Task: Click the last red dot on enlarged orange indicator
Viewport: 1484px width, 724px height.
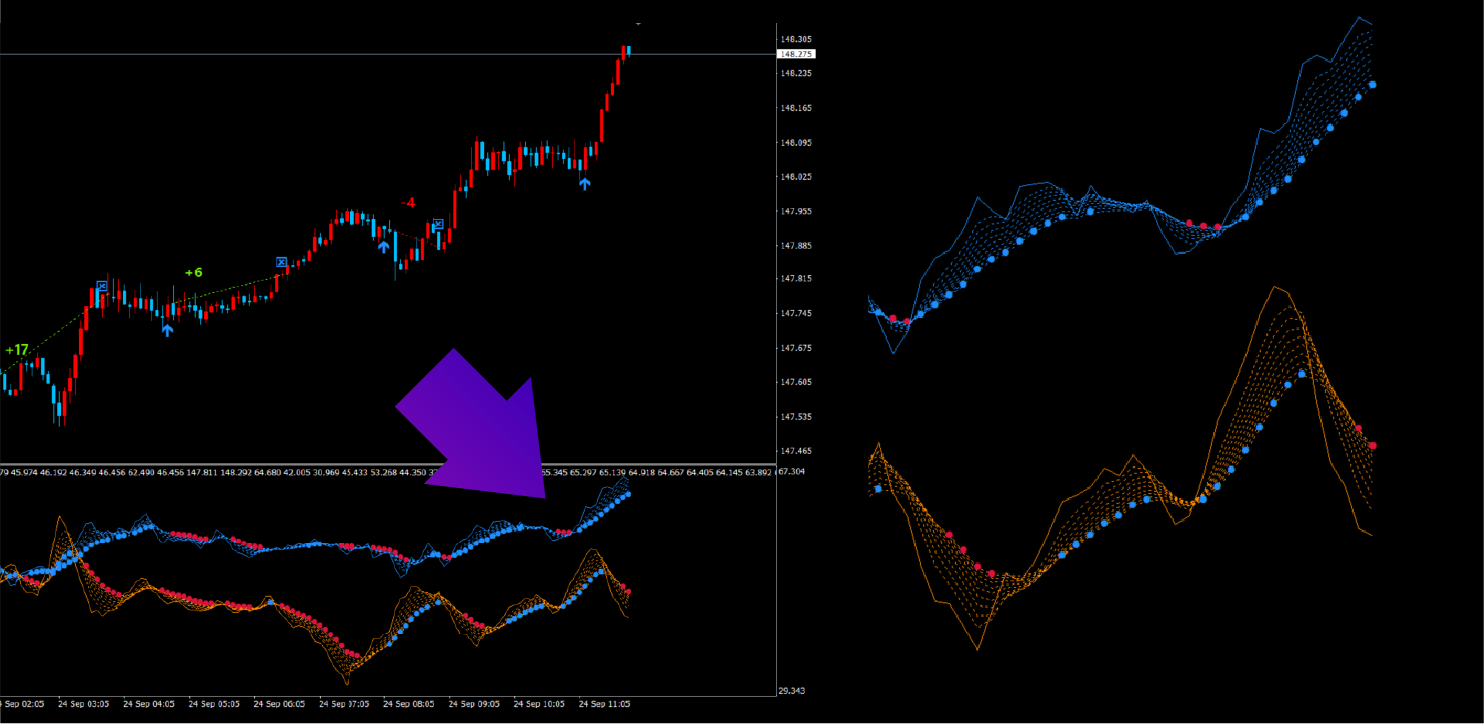Action: (x=1373, y=446)
